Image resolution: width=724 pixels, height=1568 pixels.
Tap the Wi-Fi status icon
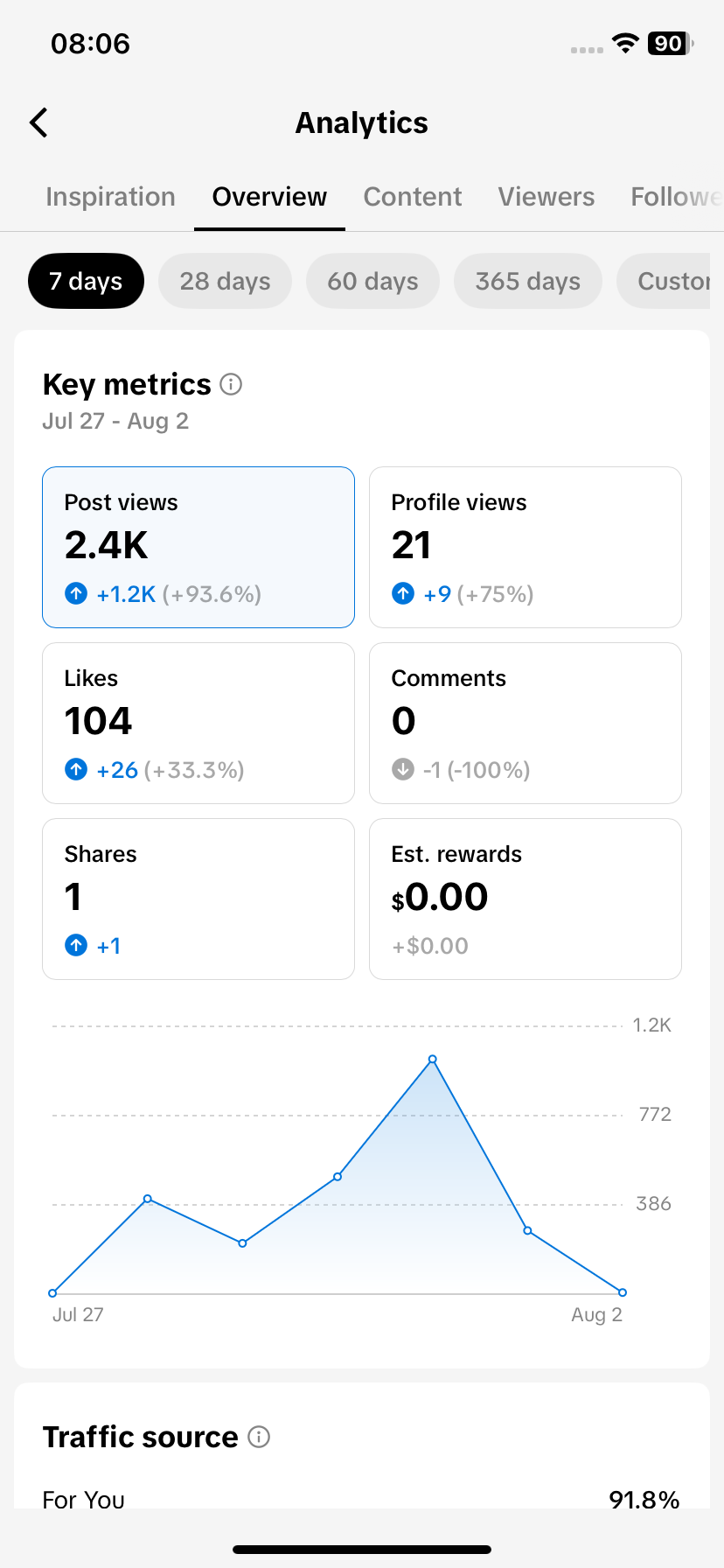(625, 44)
